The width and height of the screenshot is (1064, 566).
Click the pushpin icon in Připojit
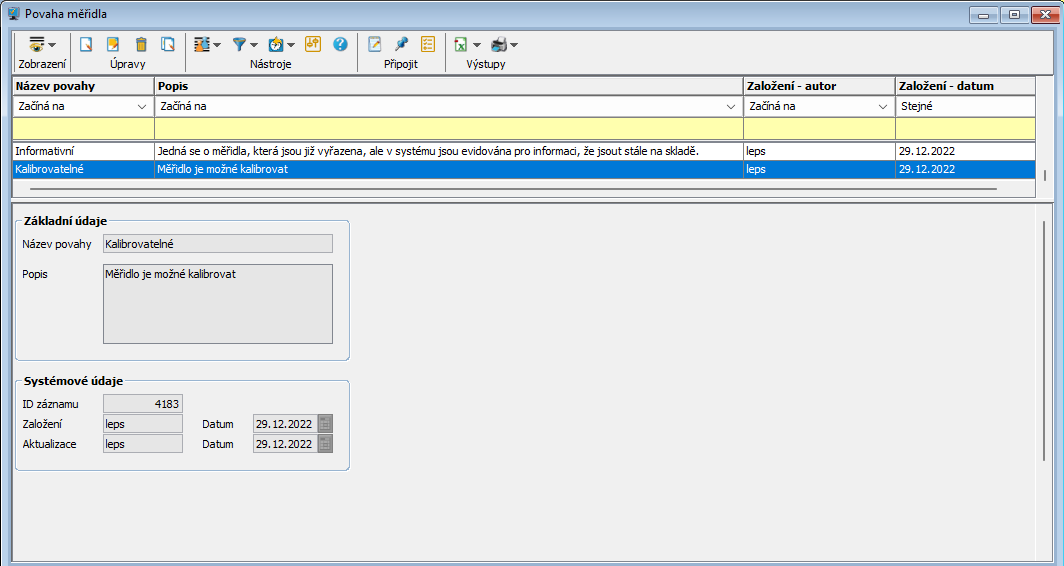(x=401, y=45)
